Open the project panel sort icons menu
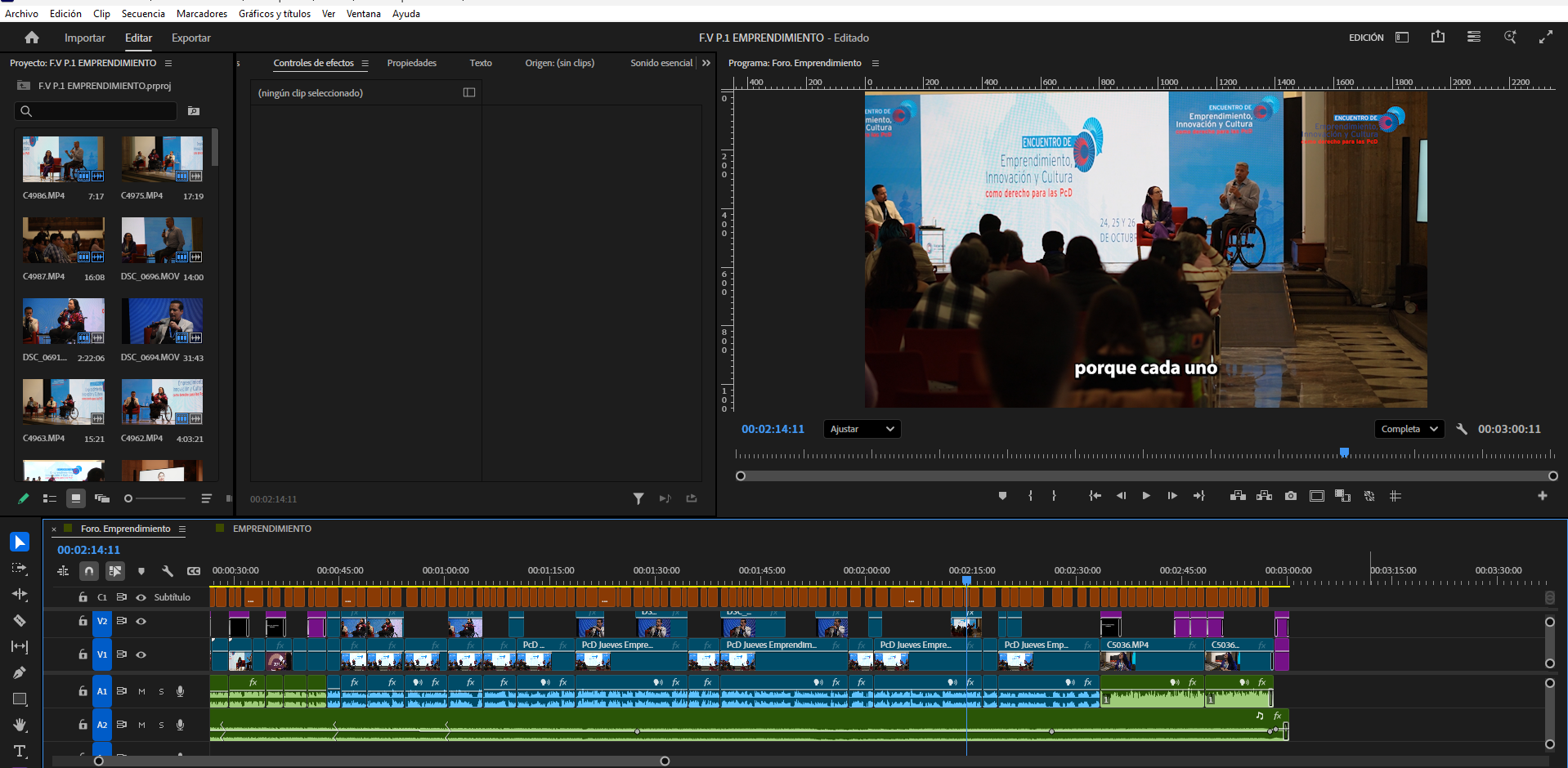The height and width of the screenshot is (768, 1568). tap(206, 498)
